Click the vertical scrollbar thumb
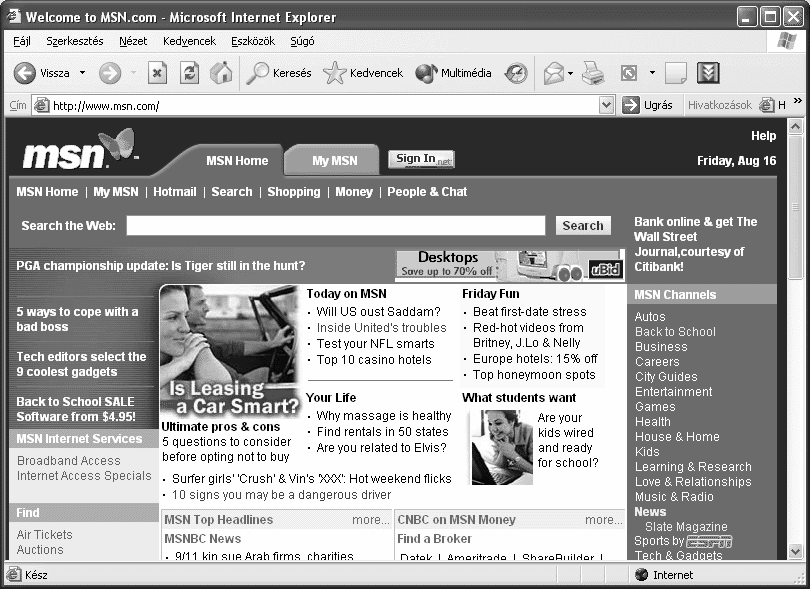 pos(796,207)
